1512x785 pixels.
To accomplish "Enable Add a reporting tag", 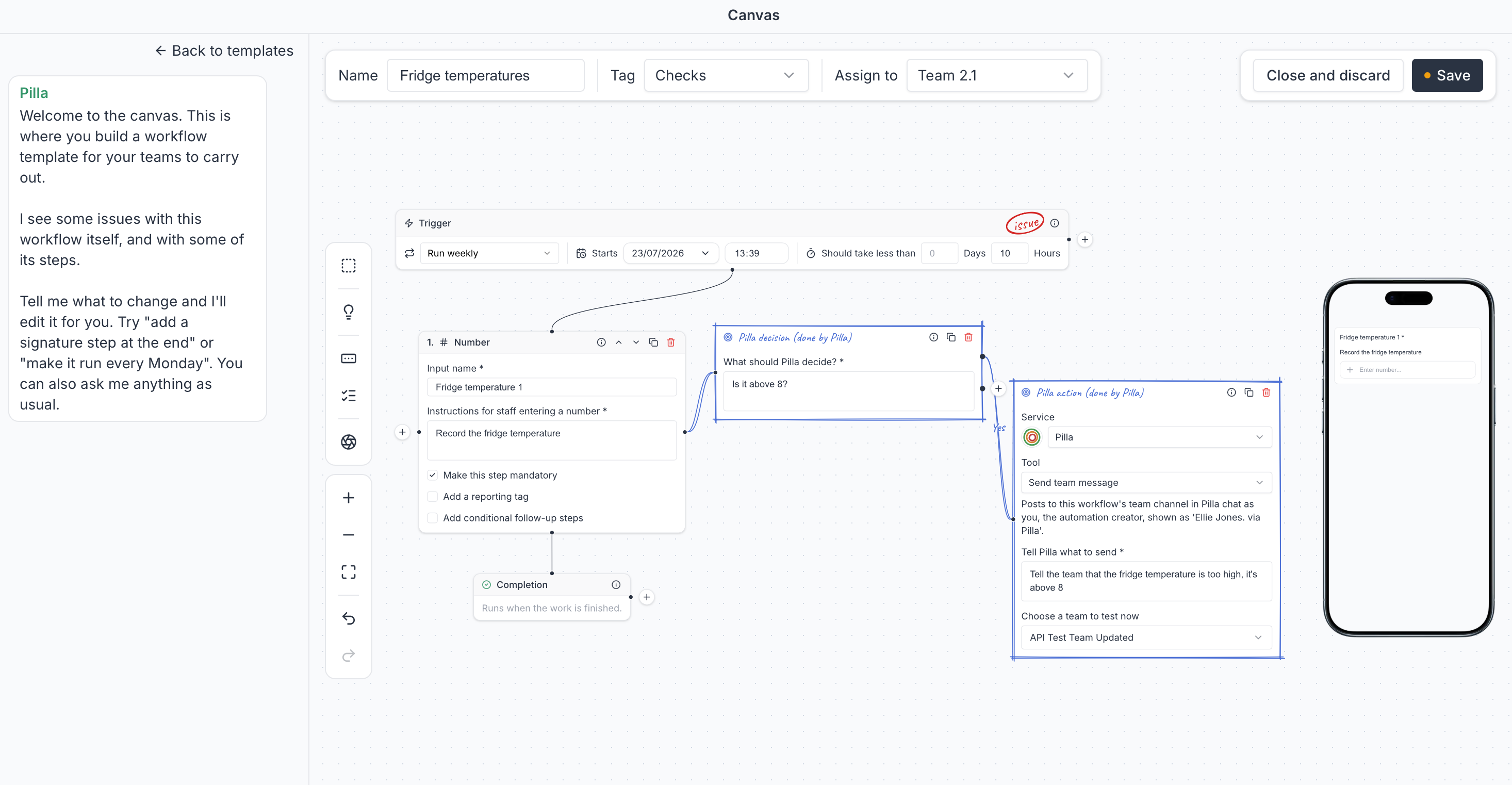I will pyautogui.click(x=433, y=497).
